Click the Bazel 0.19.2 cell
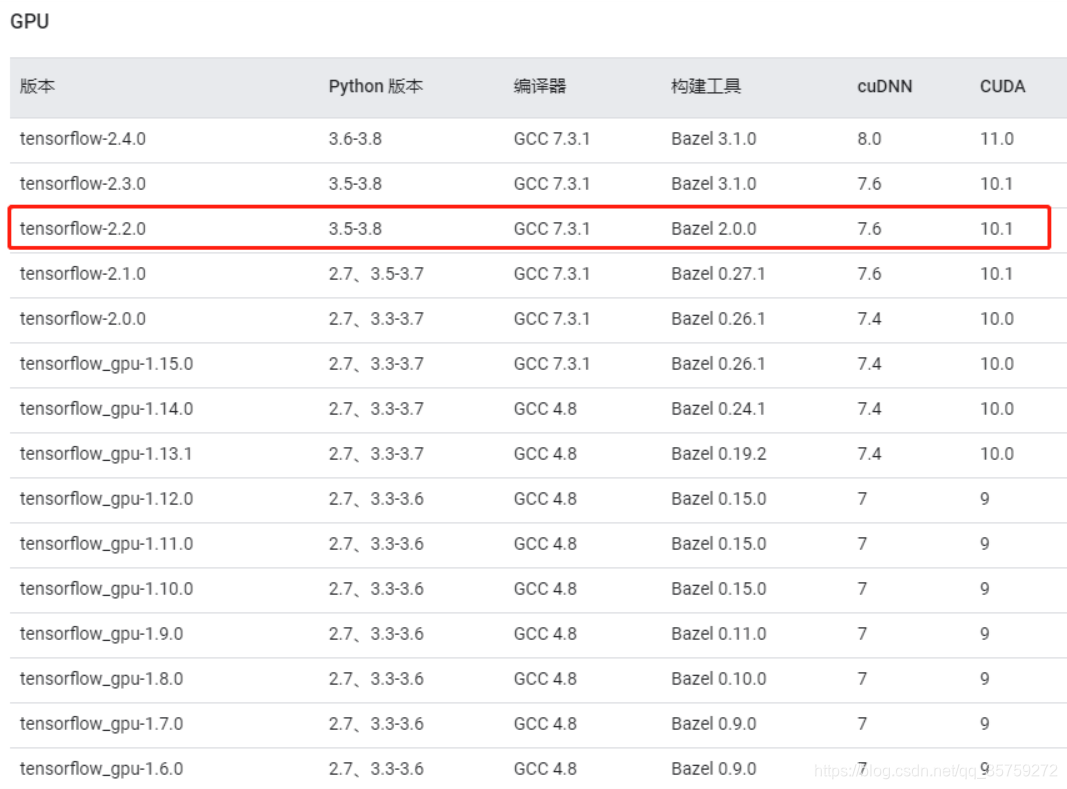Screen dimensions: 1067x789 pos(719,454)
